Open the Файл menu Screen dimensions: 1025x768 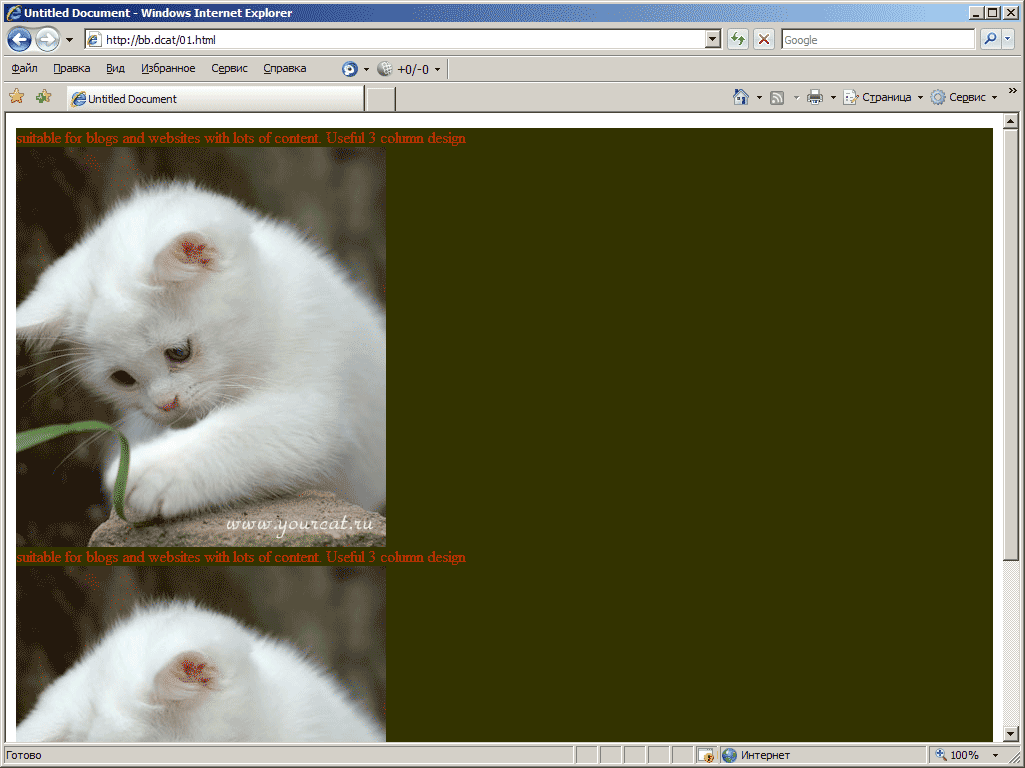[24, 68]
